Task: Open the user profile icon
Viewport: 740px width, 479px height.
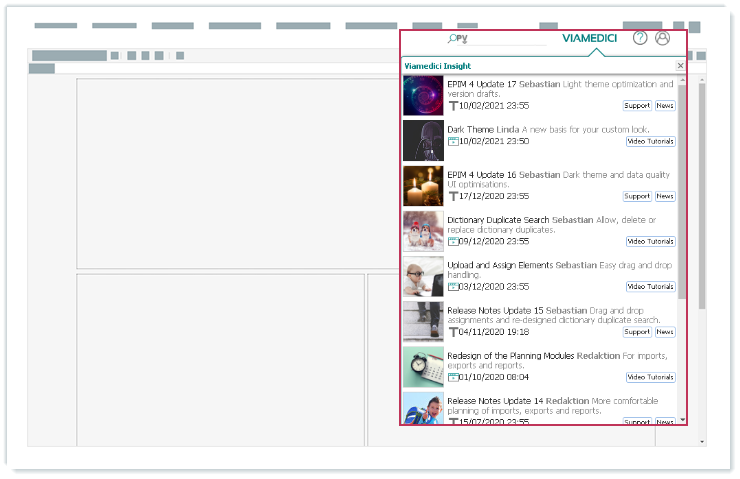Action: click(x=662, y=38)
